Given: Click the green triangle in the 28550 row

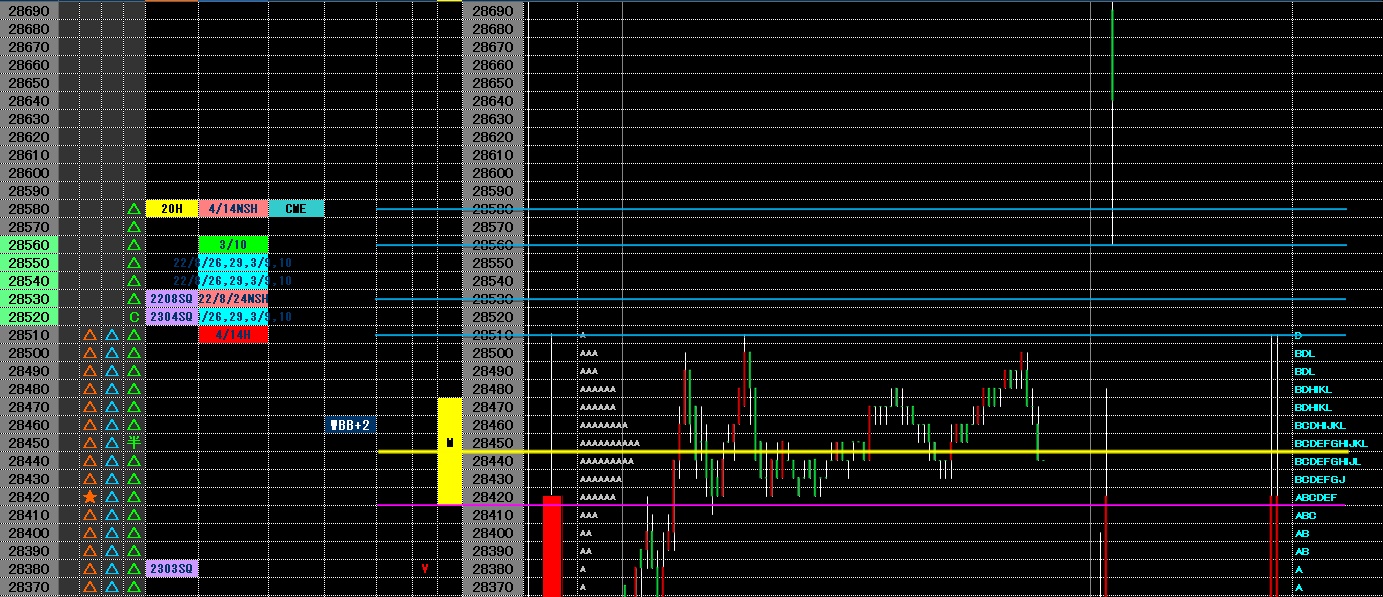Looking at the screenshot, I should [134, 263].
